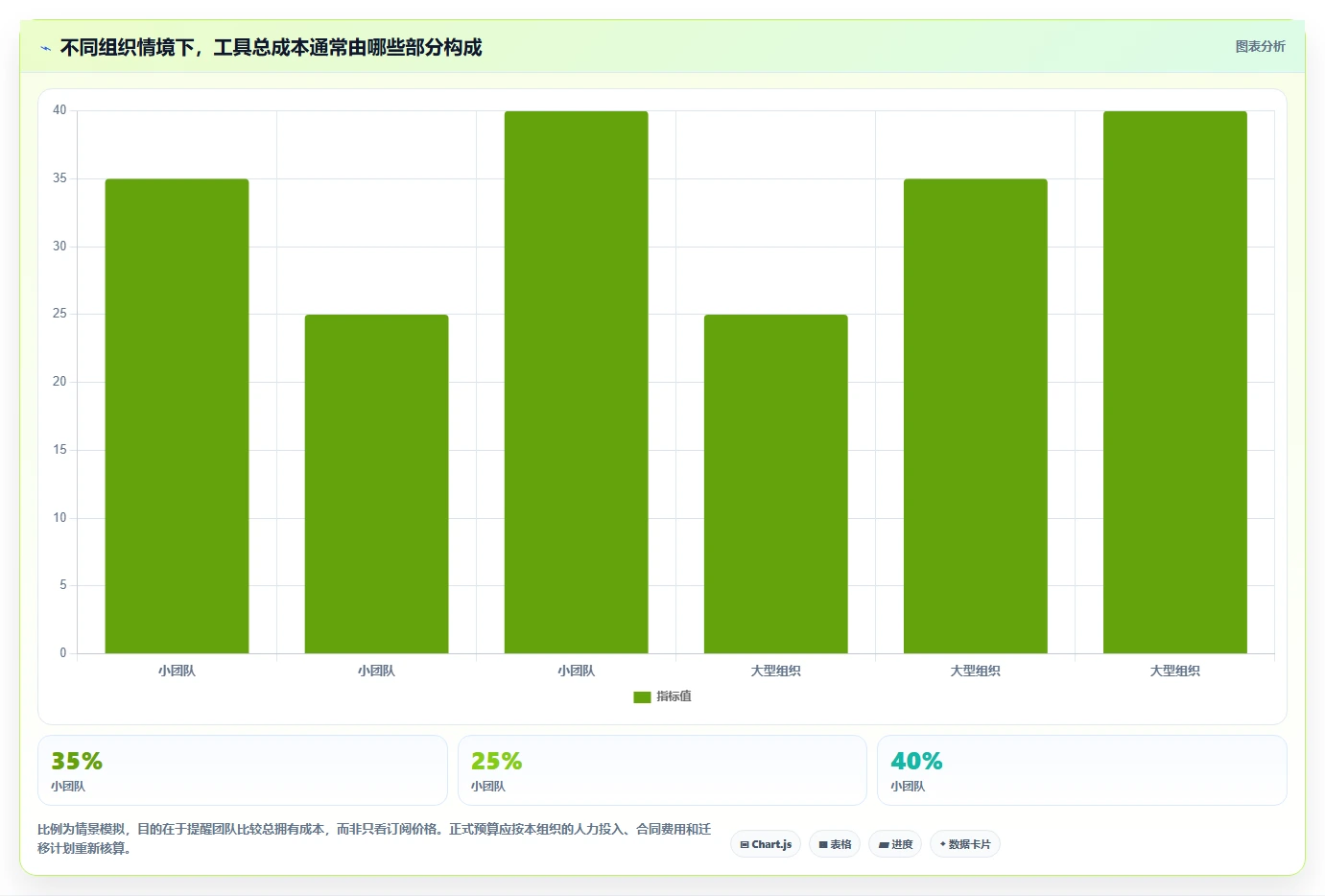1325x896 pixels.
Task: Click the 大型组织 bar with value 35
Action: (975, 416)
